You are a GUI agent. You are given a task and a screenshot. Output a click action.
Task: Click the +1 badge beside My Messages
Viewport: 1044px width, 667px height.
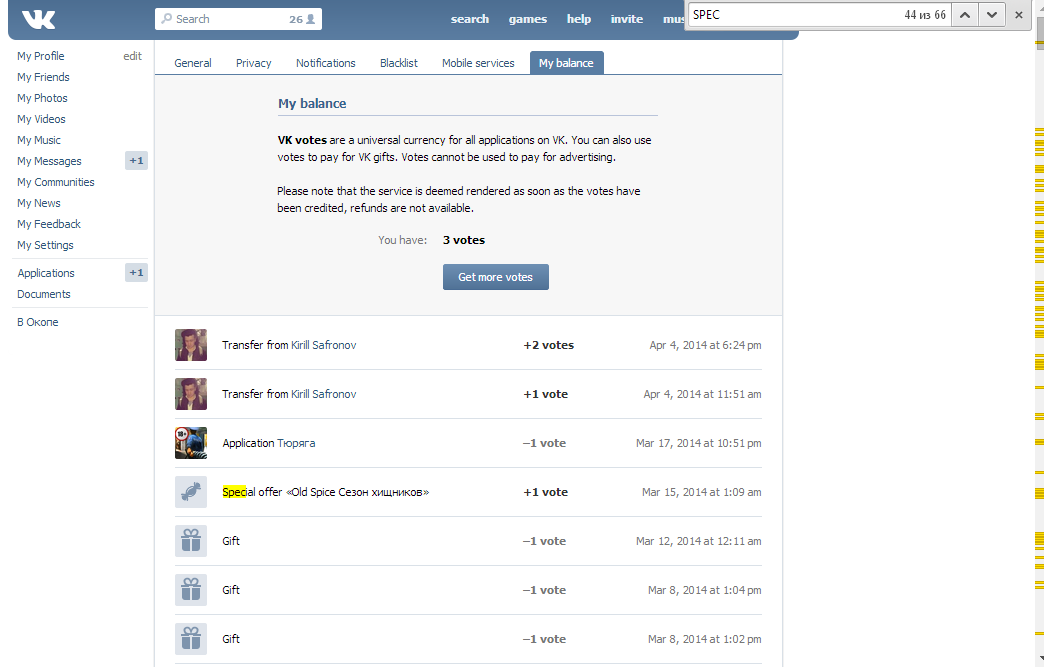coord(136,160)
